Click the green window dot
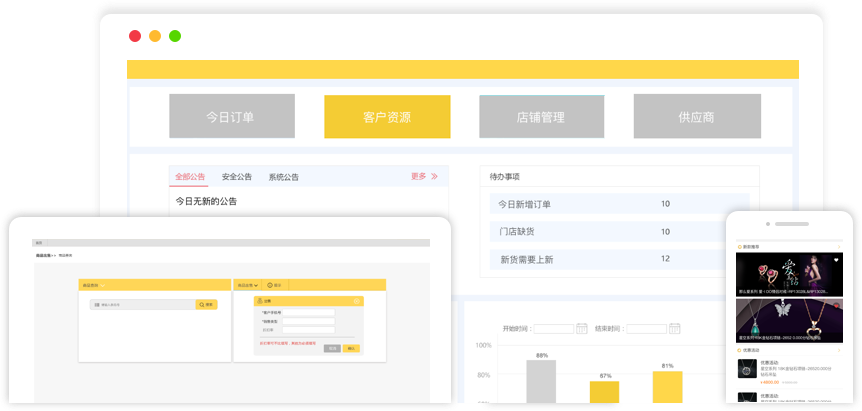Viewport: 862px width, 411px height. point(175,36)
